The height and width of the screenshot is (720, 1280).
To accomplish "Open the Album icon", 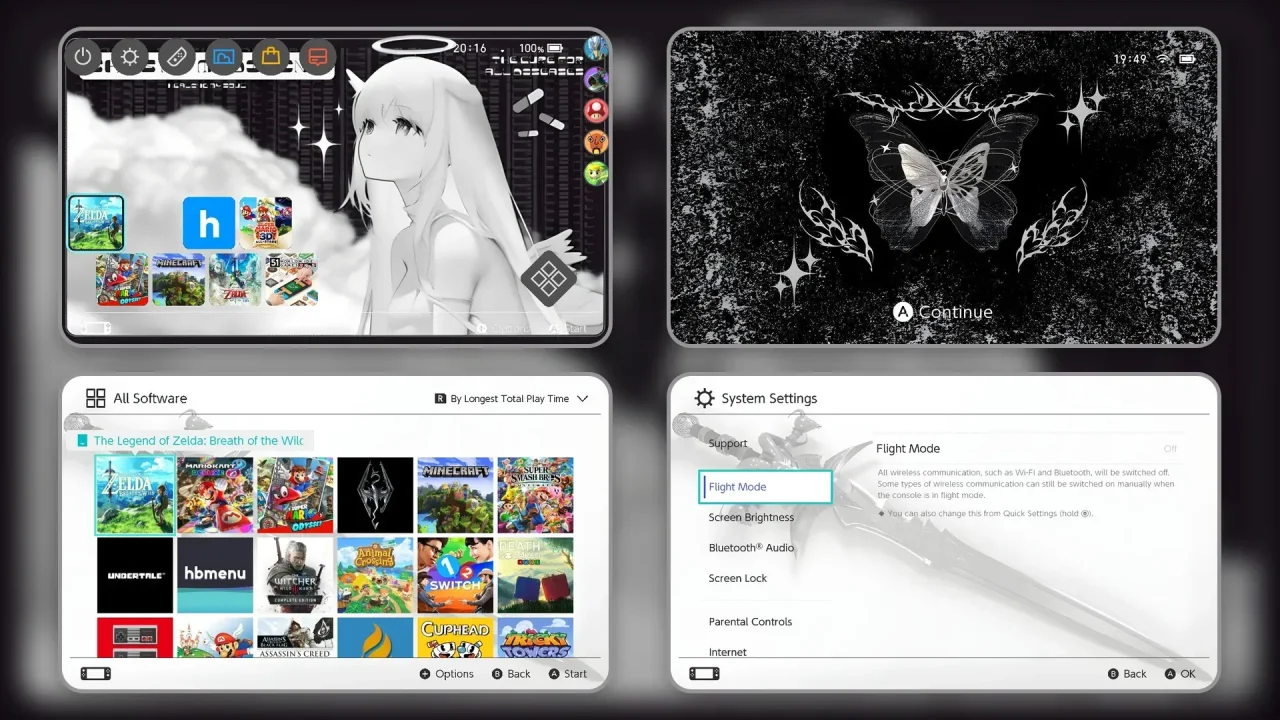I will click(x=224, y=57).
